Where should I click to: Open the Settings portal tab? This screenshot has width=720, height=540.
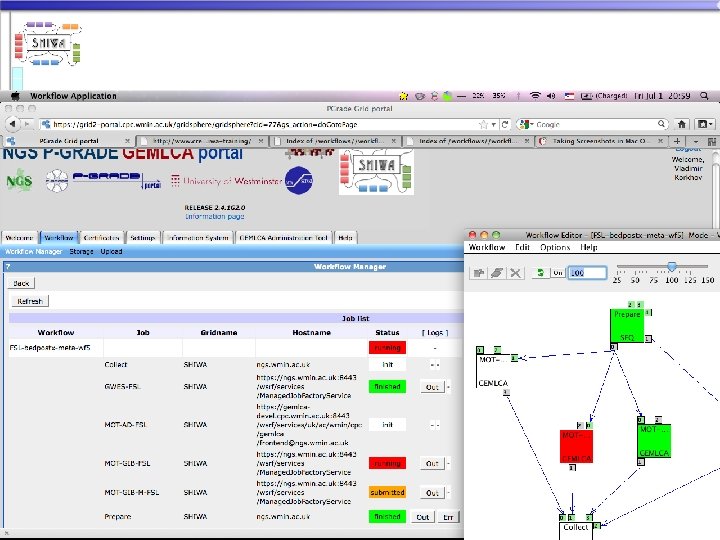[143, 237]
